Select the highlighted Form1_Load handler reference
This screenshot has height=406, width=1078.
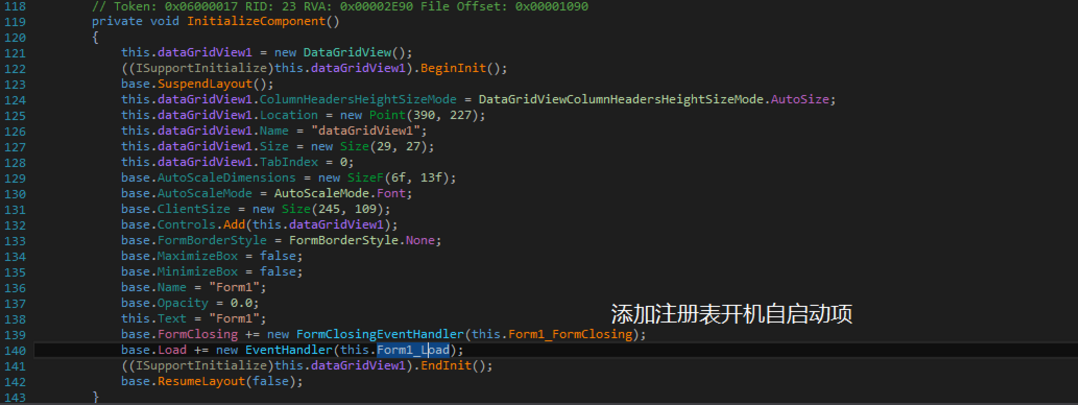coord(412,350)
